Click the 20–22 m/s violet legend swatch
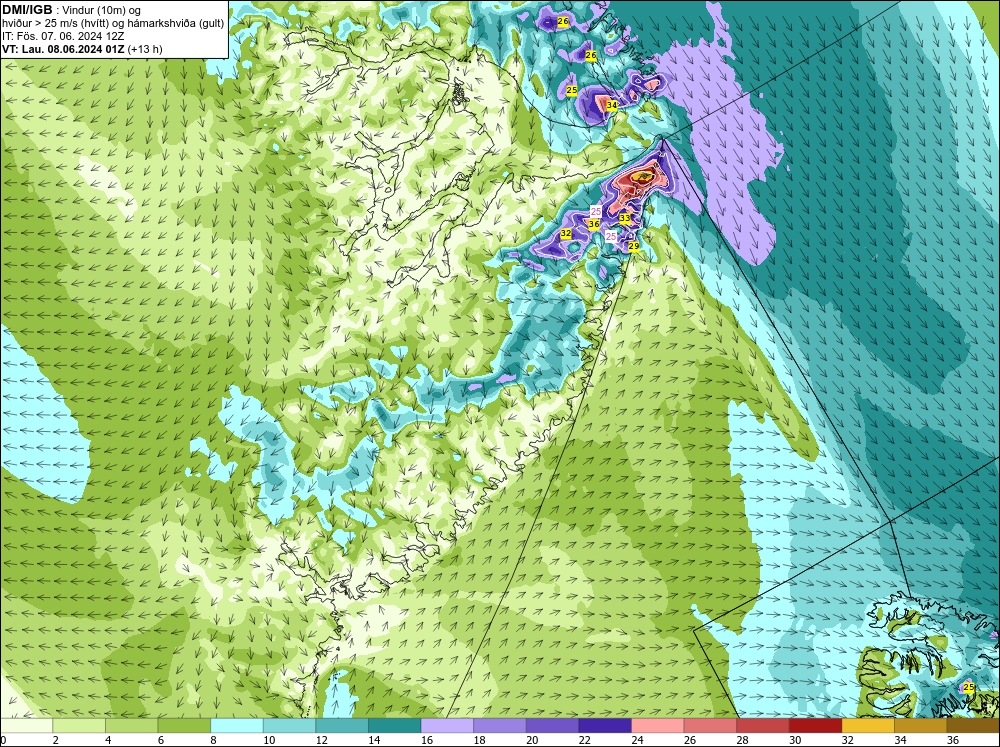Viewport: 1000px width, 747px height. 552,725
